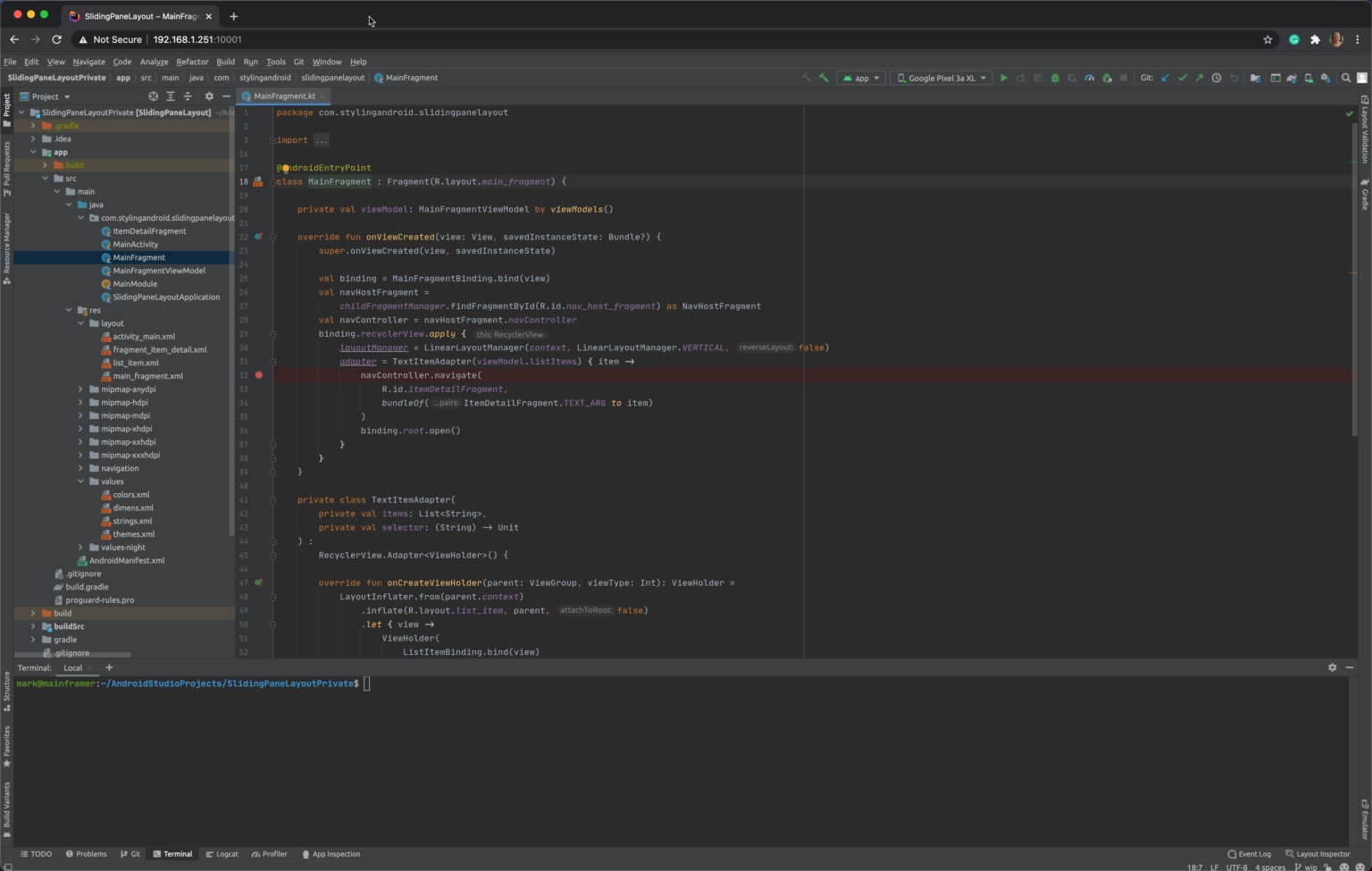Click locate target icon in Project panel
1372x871 pixels.
(153, 96)
